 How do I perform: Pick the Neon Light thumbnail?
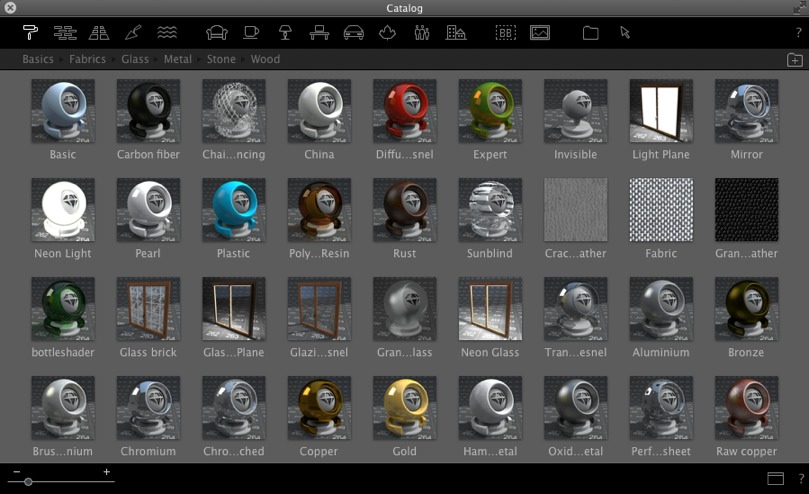[63, 210]
